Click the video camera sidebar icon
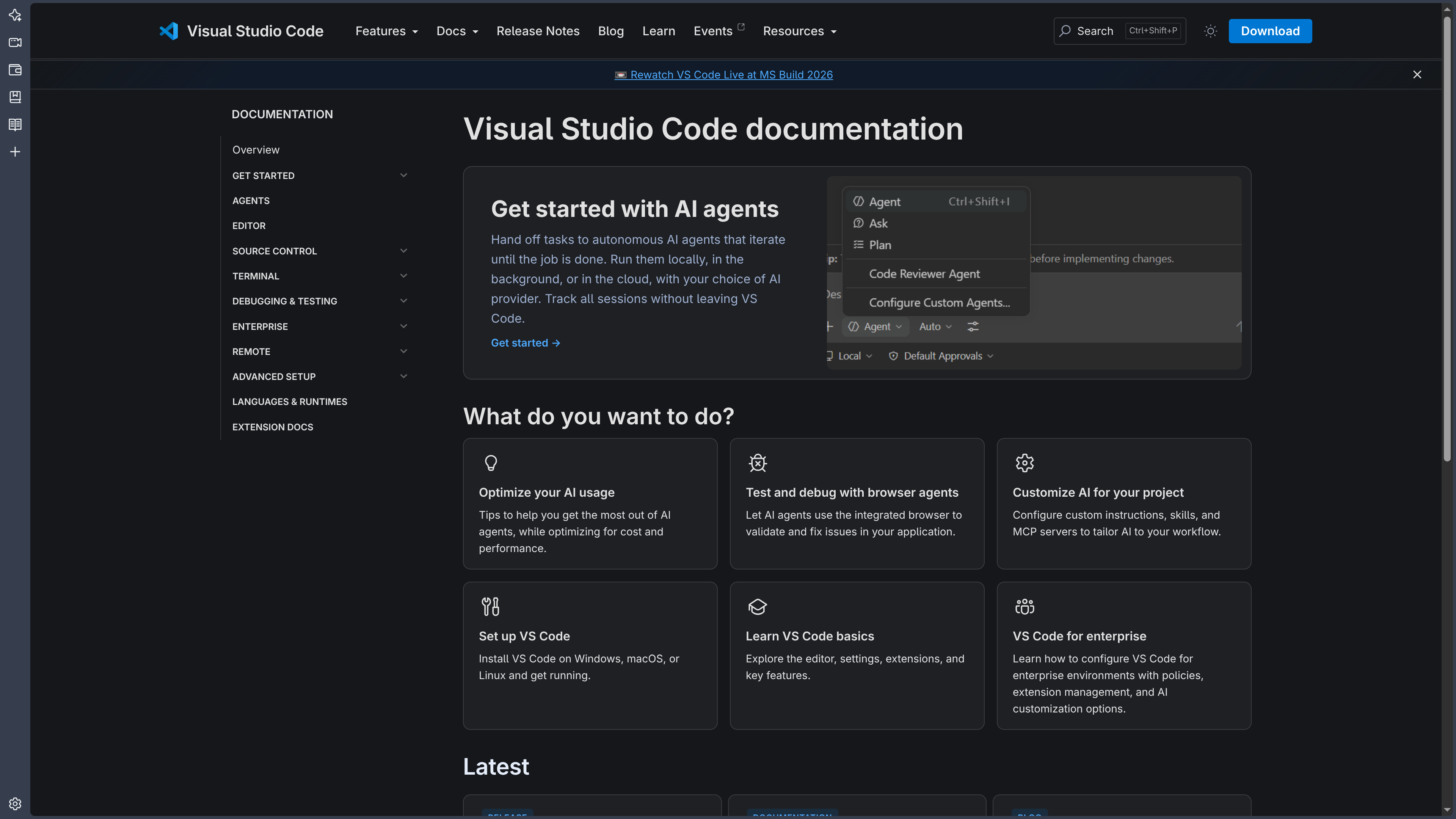This screenshot has width=1456, height=819. click(15, 42)
